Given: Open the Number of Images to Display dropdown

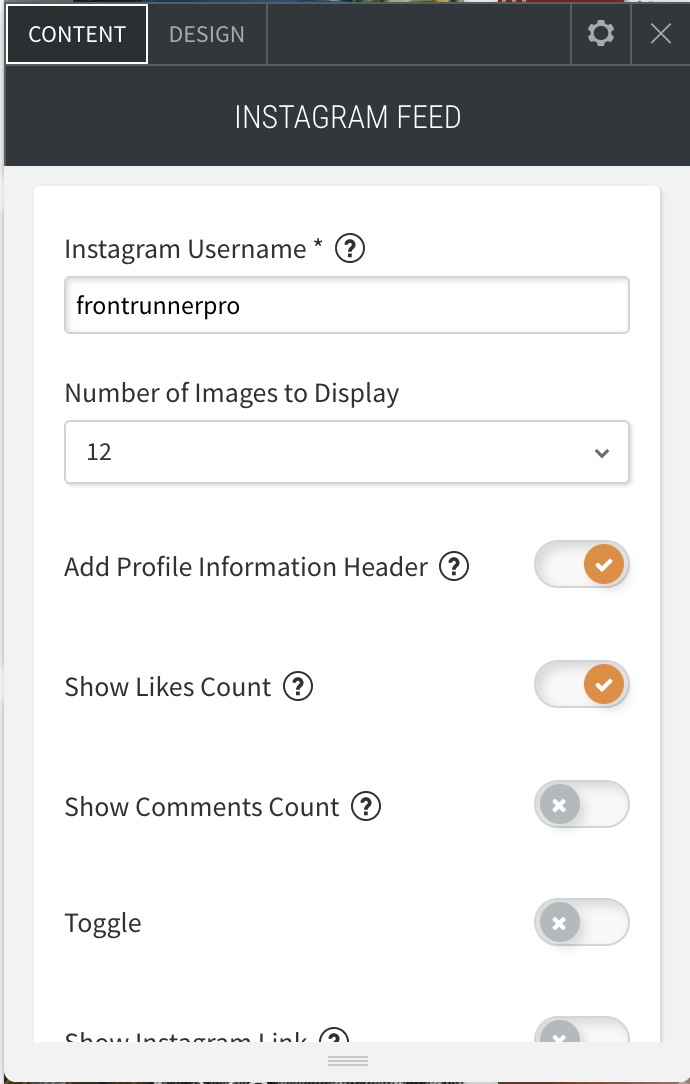Looking at the screenshot, I should (x=347, y=451).
